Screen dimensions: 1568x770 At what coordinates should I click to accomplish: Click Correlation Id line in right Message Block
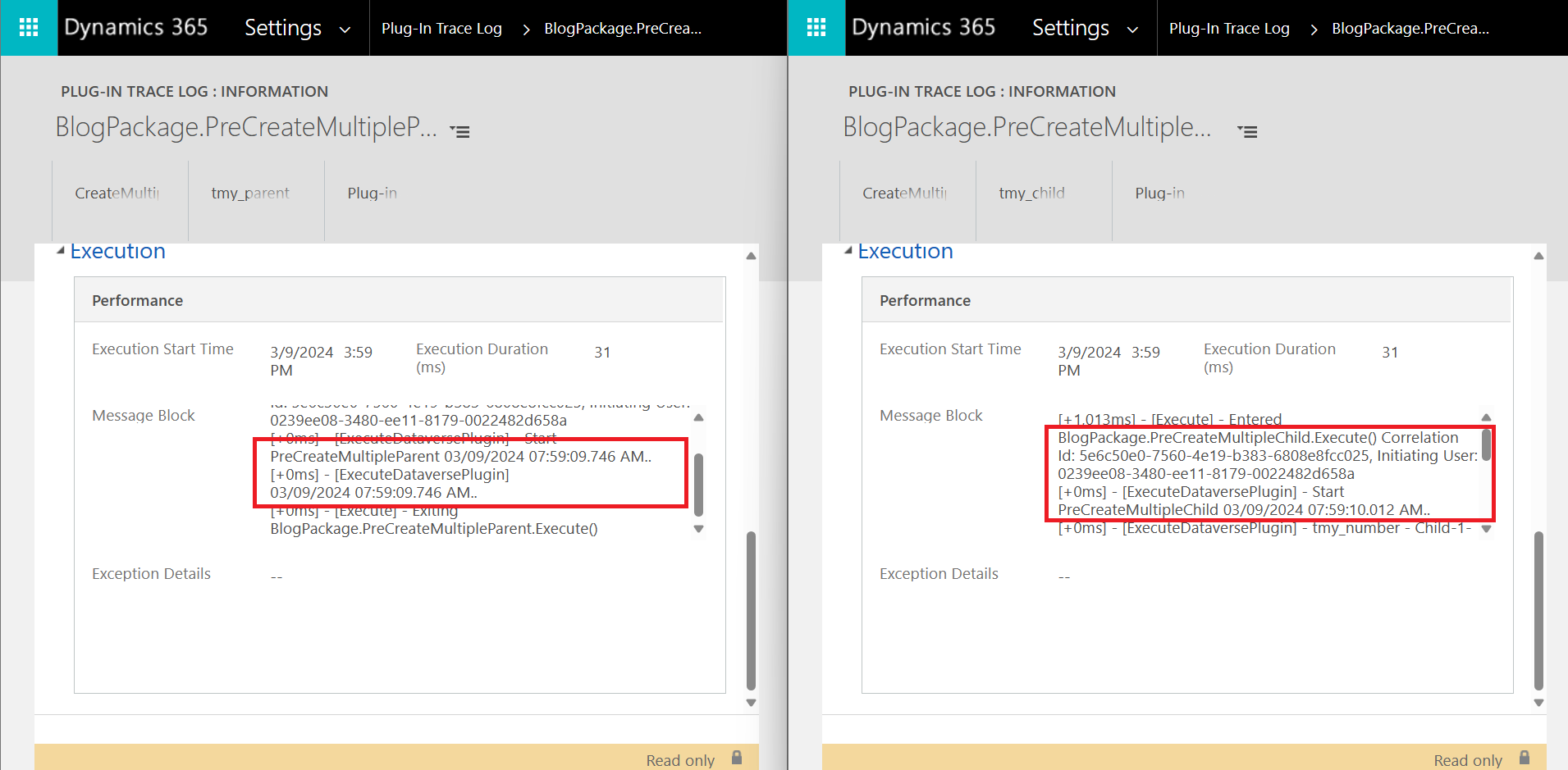(1268, 456)
